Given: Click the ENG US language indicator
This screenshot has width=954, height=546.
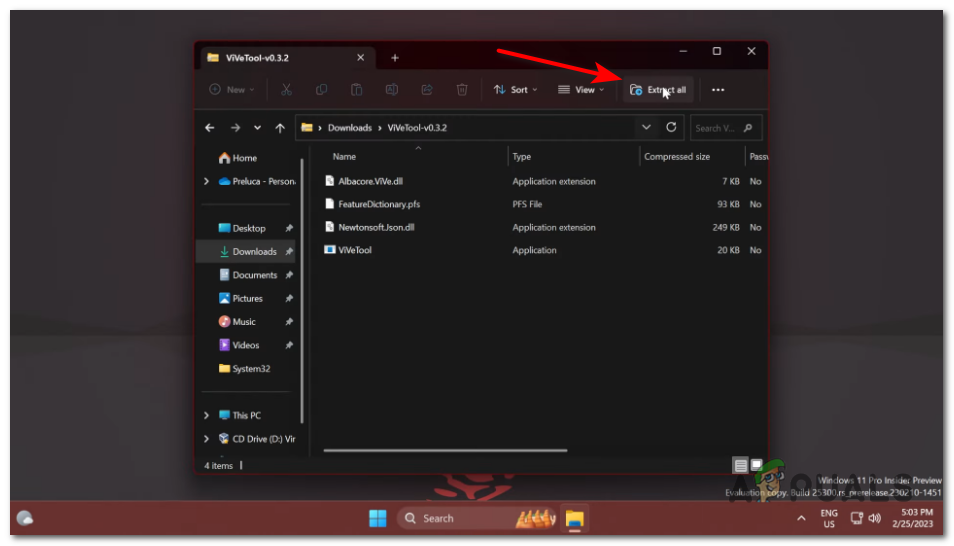Looking at the screenshot, I should [x=829, y=519].
